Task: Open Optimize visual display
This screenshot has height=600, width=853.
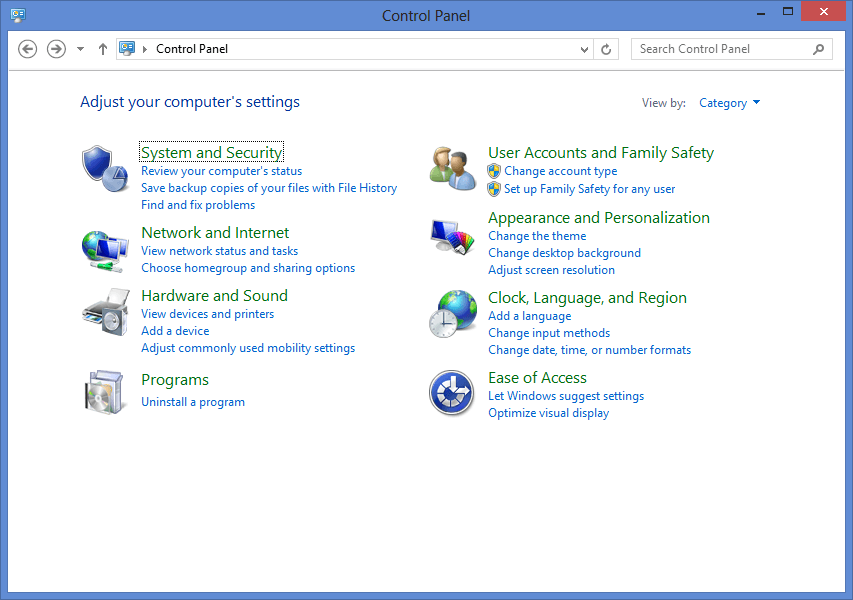Action: pyautogui.click(x=549, y=413)
